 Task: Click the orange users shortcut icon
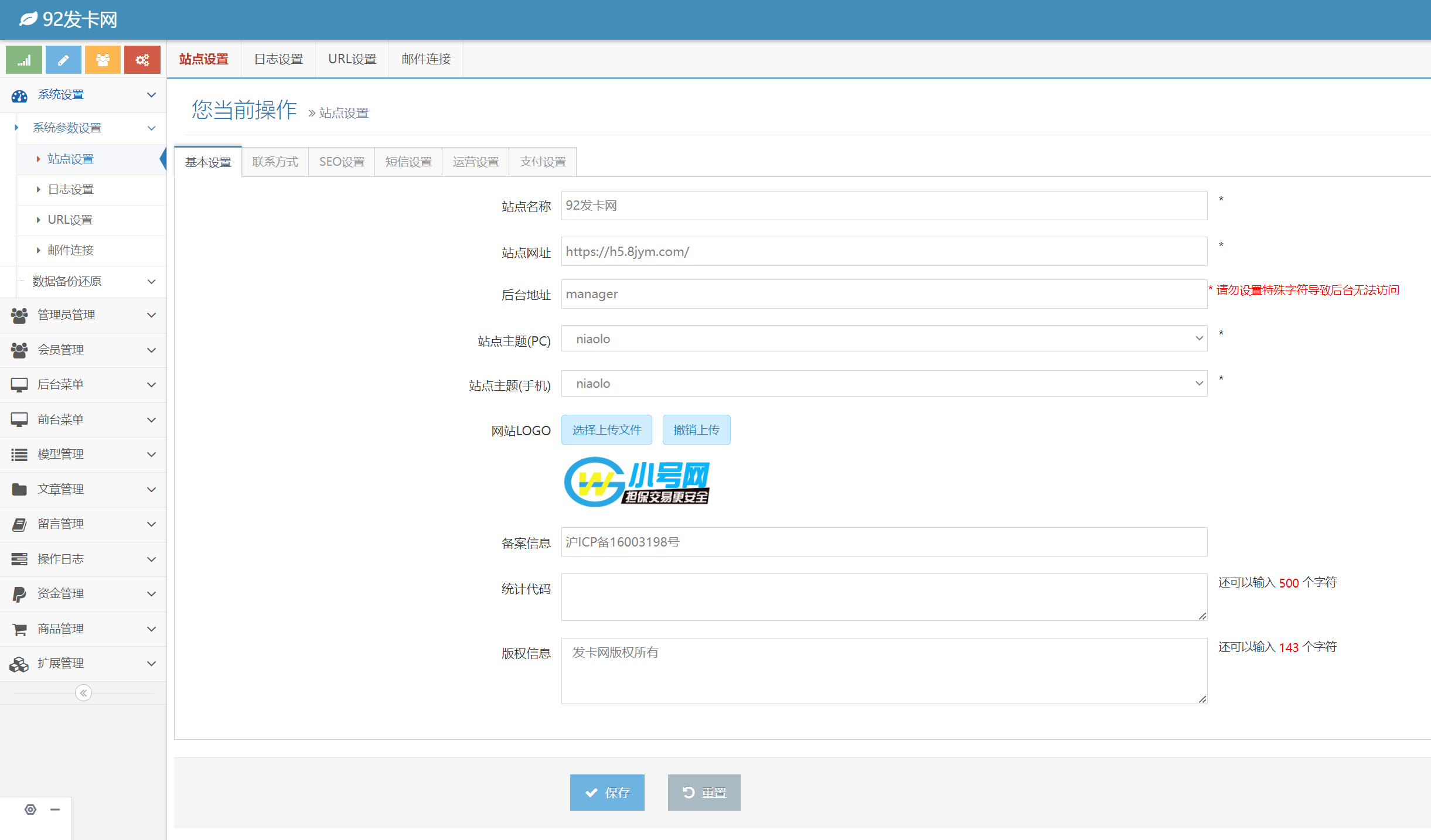coord(103,60)
